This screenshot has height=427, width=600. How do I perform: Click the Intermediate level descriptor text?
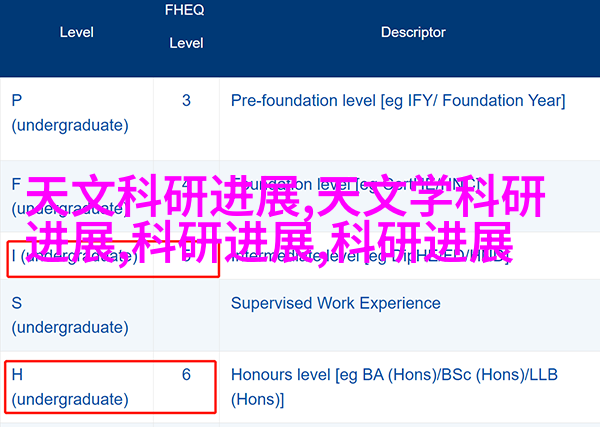coord(371,256)
